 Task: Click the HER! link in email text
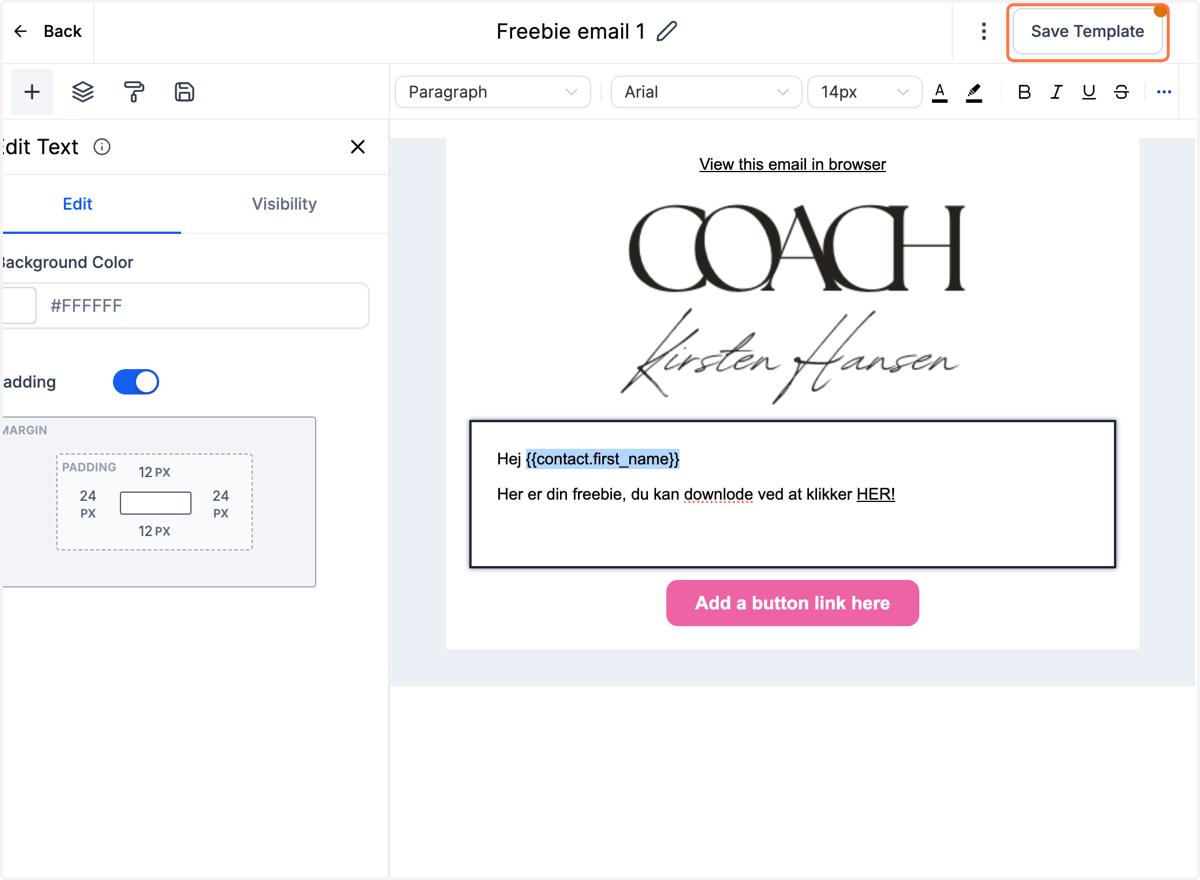876,494
